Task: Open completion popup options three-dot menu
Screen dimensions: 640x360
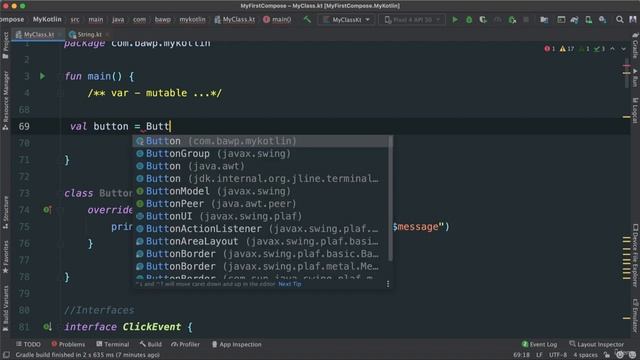Action: pyautogui.click(x=388, y=284)
